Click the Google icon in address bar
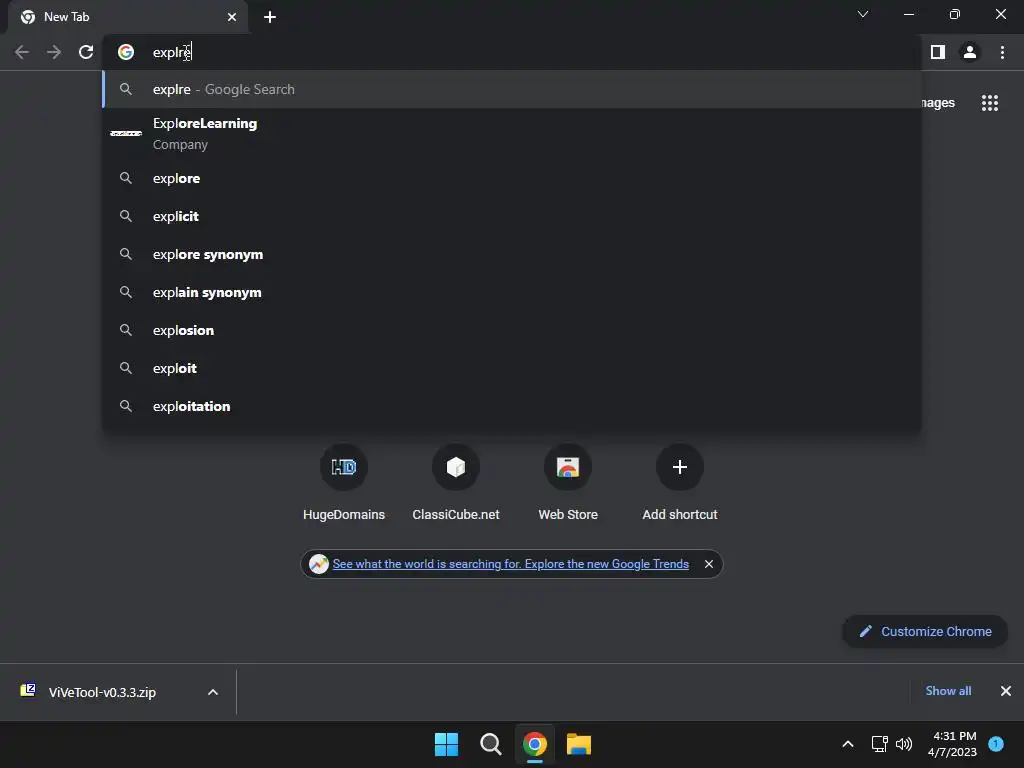Viewport: 1024px width, 768px height. [126, 52]
